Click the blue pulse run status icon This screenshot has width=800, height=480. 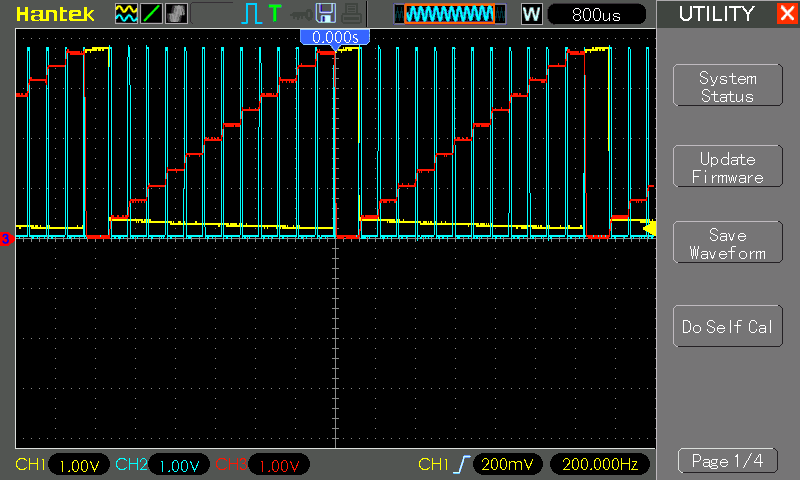251,14
